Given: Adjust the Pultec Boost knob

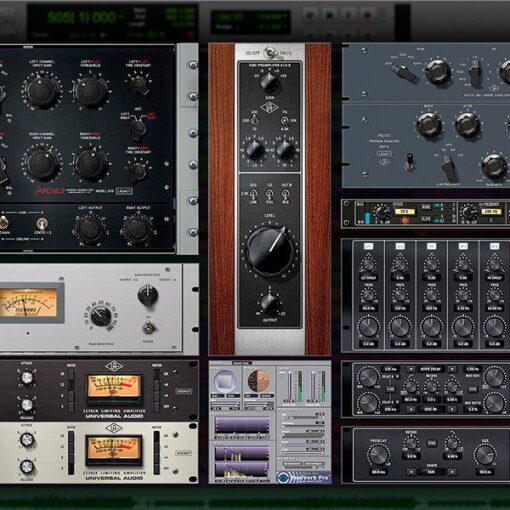Looking at the screenshot, I should pyautogui.click(x=428, y=125).
